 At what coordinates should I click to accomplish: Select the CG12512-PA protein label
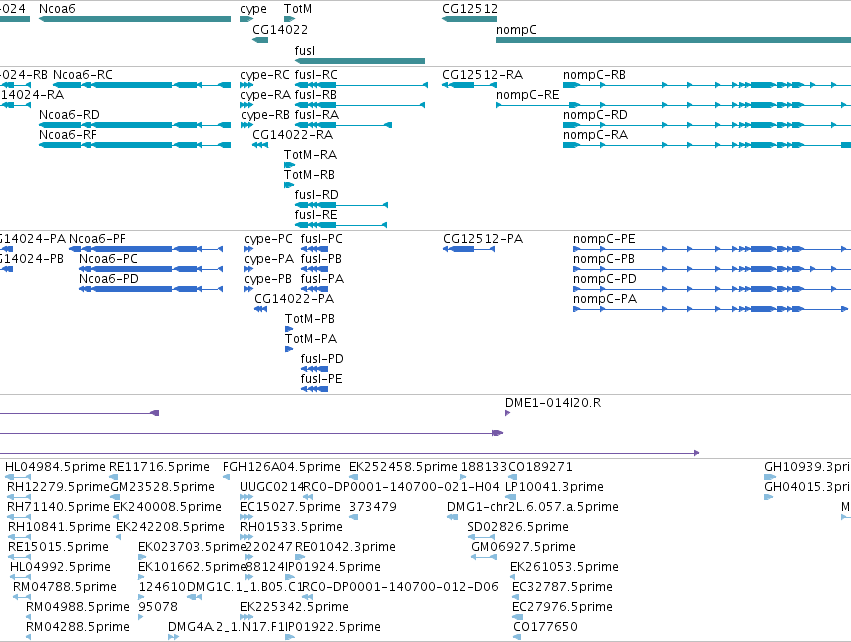point(483,239)
